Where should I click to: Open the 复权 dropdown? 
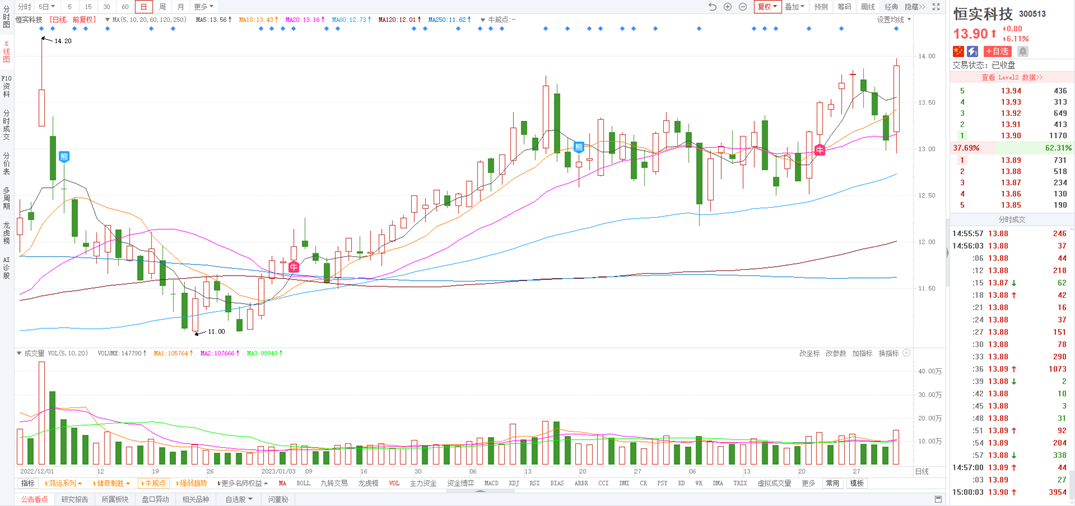(767, 7)
